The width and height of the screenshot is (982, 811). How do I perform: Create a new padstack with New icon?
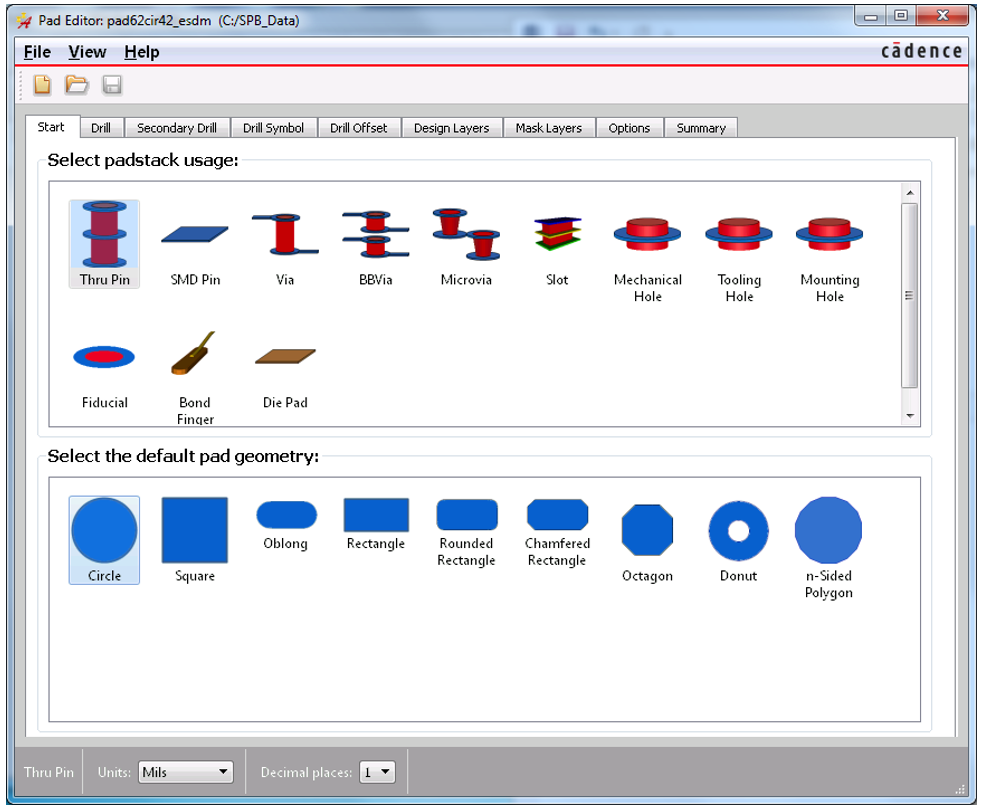(42, 85)
